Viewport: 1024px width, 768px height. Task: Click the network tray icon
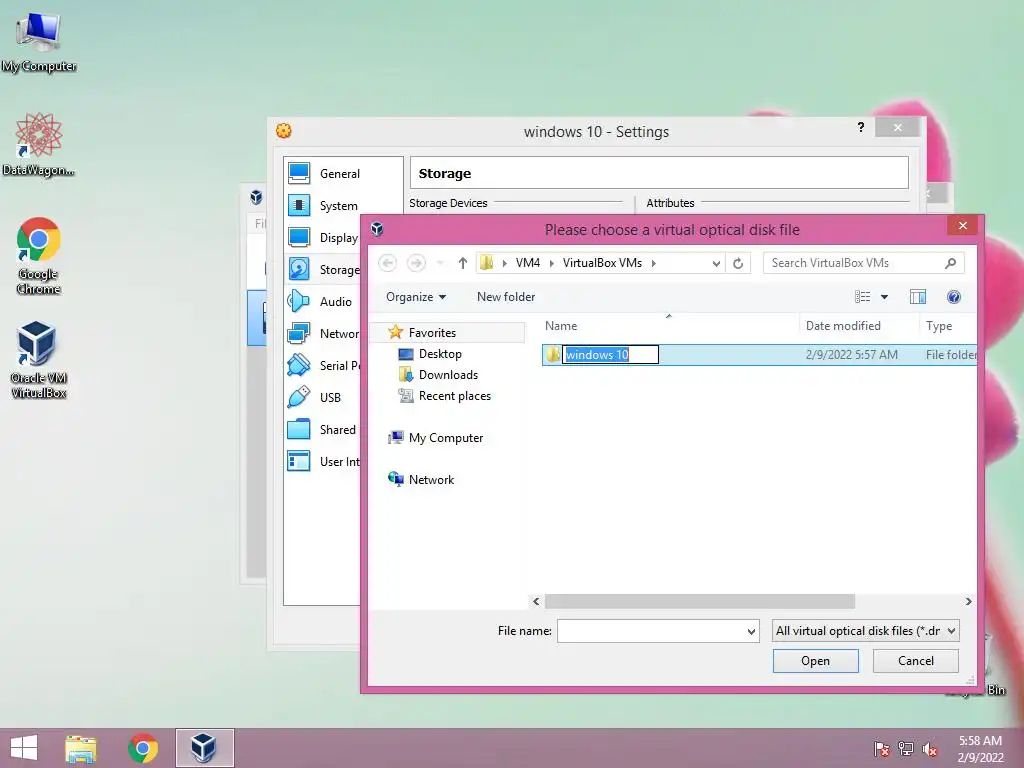[x=906, y=749]
